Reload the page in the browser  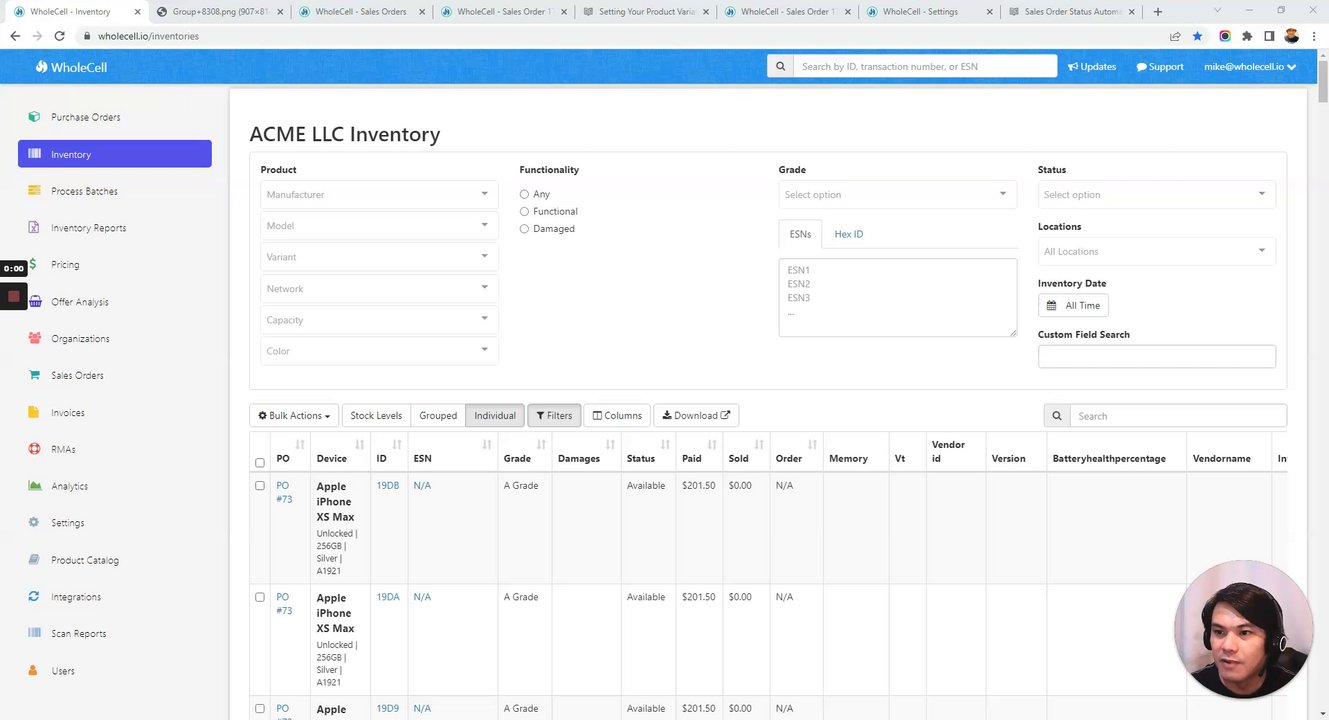coord(59,36)
